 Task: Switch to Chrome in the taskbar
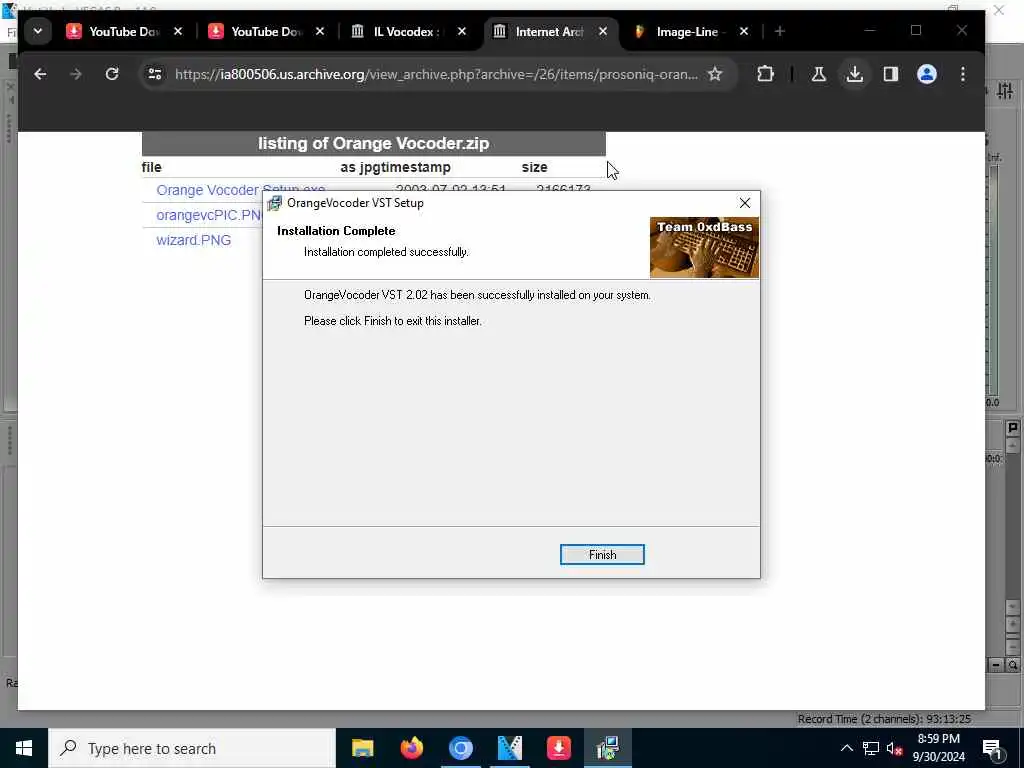point(460,748)
